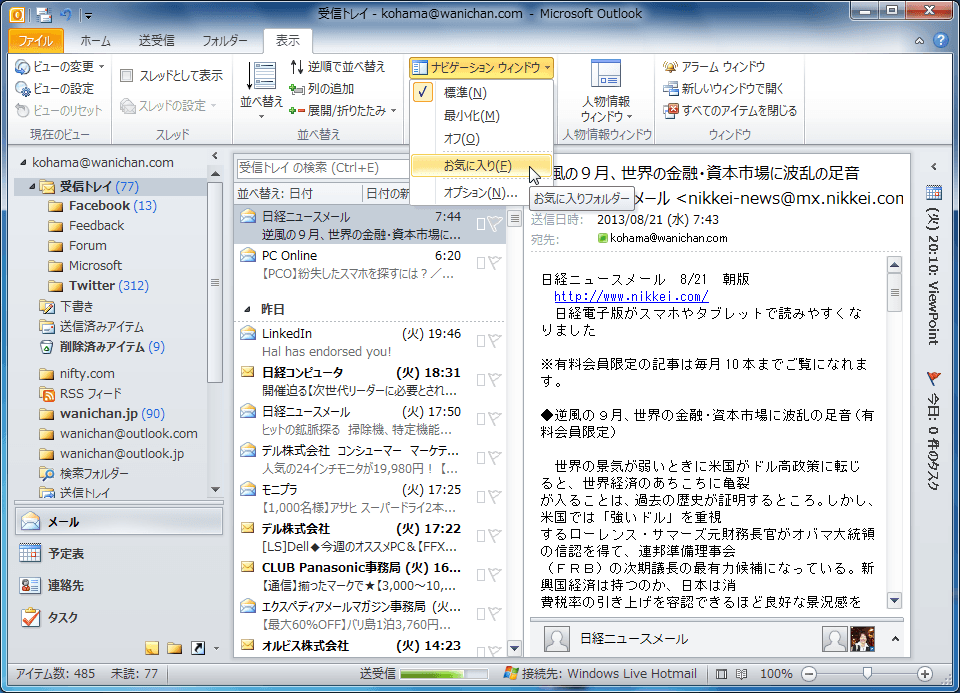Image resolution: width=960 pixels, height=693 pixels.
Task: Expand the To-Do bar chevron
Action: [x=934, y=167]
